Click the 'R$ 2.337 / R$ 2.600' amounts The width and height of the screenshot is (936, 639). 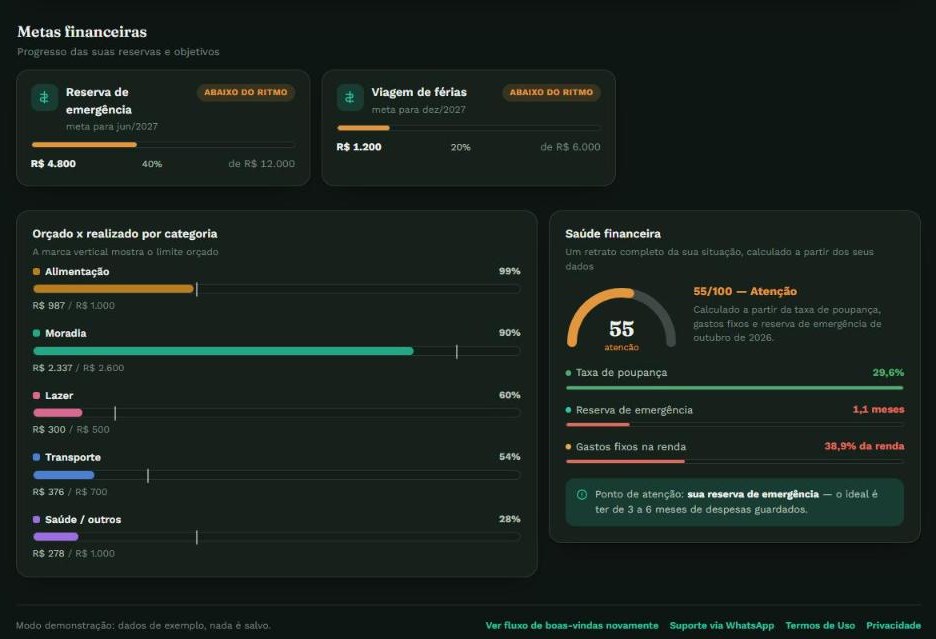click(x=78, y=368)
